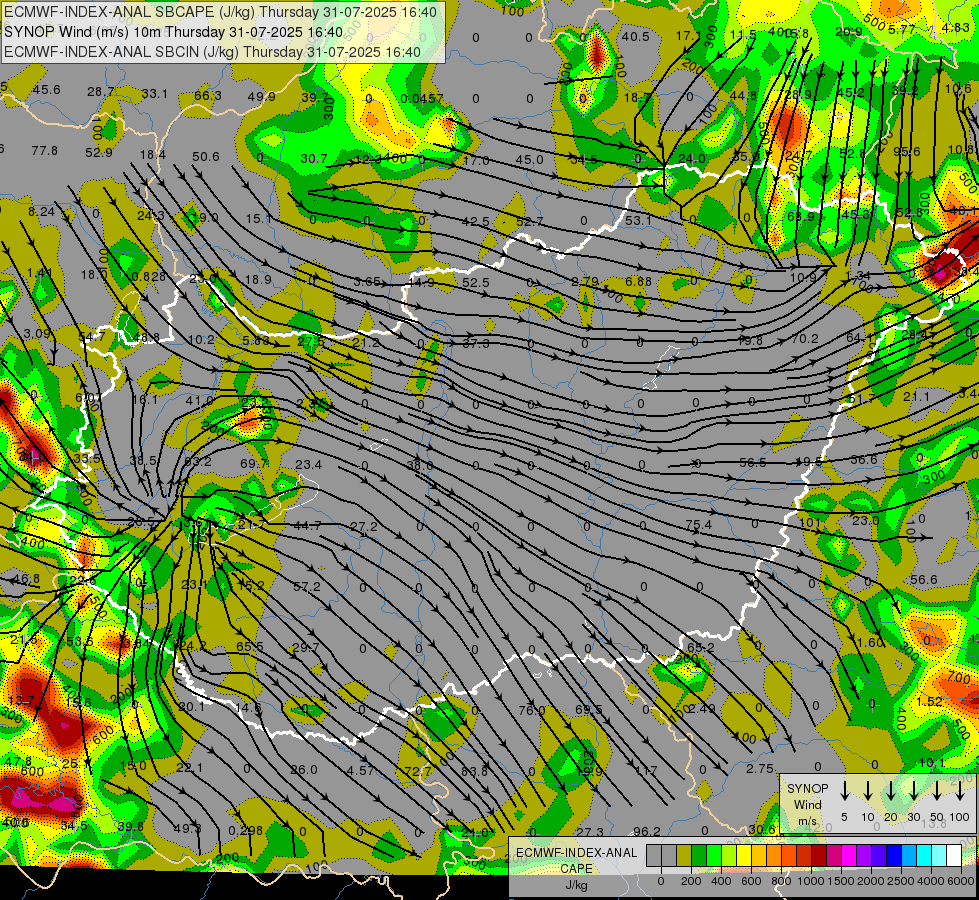
Task: Click the SYNOP Wind 10m title line
Action: click(174, 32)
